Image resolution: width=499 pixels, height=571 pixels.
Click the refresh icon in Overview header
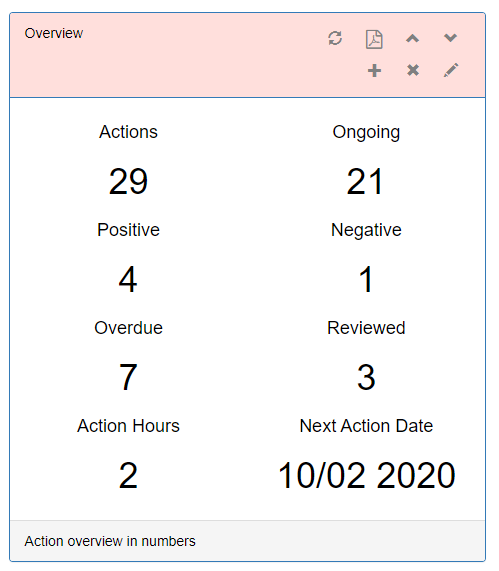click(x=335, y=38)
